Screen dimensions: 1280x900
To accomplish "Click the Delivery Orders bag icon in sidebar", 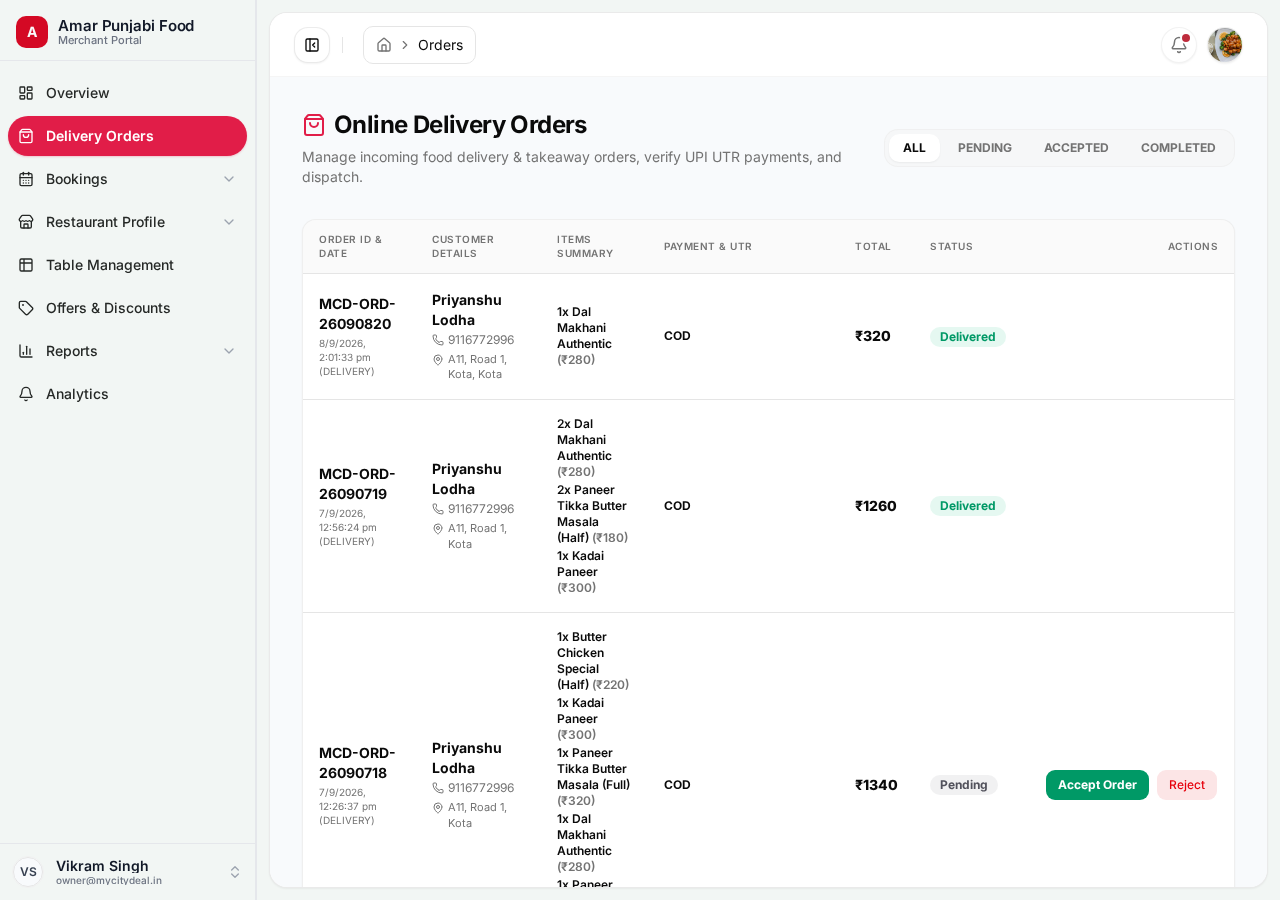I will click(x=26, y=136).
